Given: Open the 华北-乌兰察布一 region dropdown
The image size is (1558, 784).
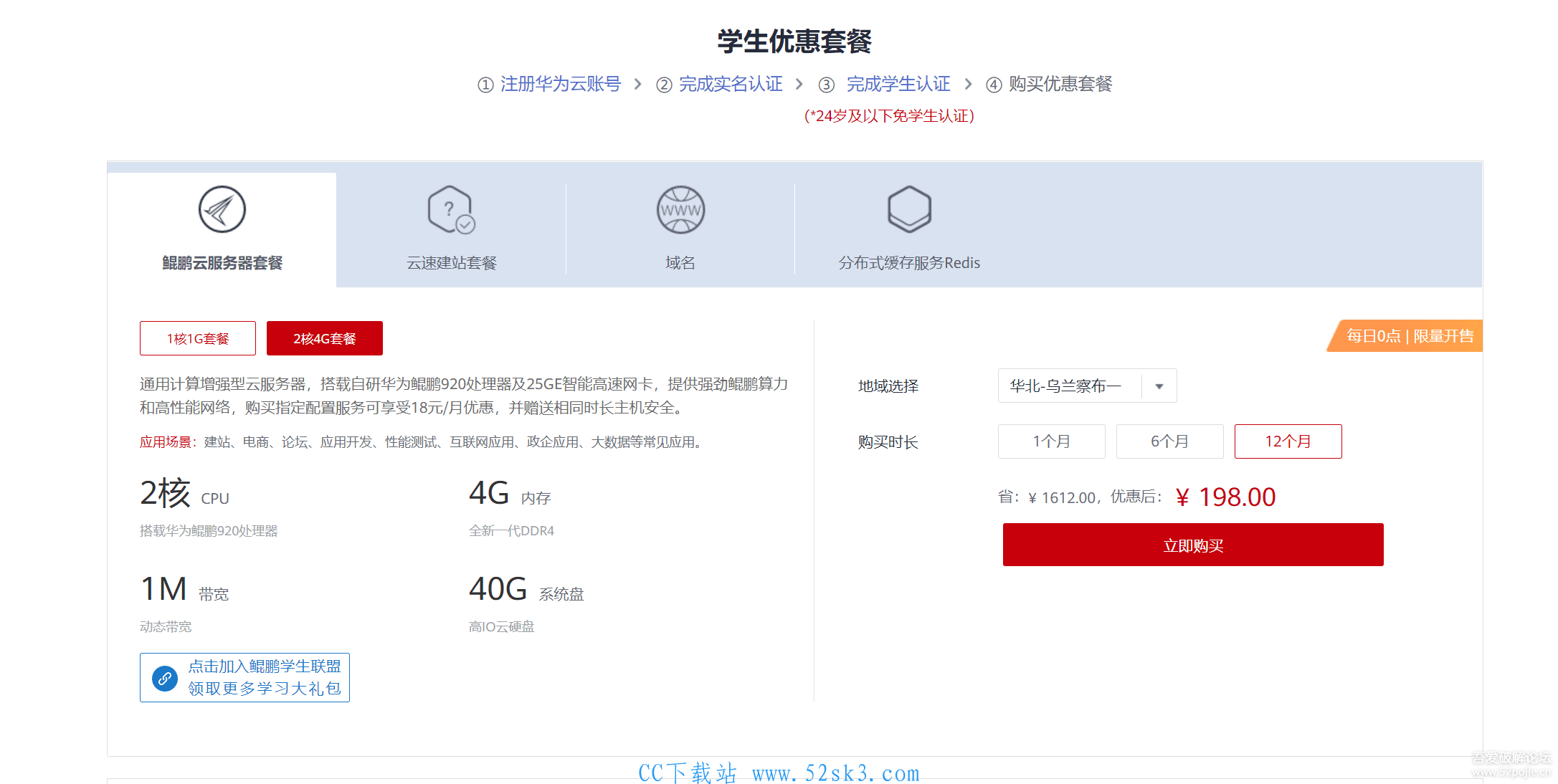Looking at the screenshot, I should [x=1088, y=386].
